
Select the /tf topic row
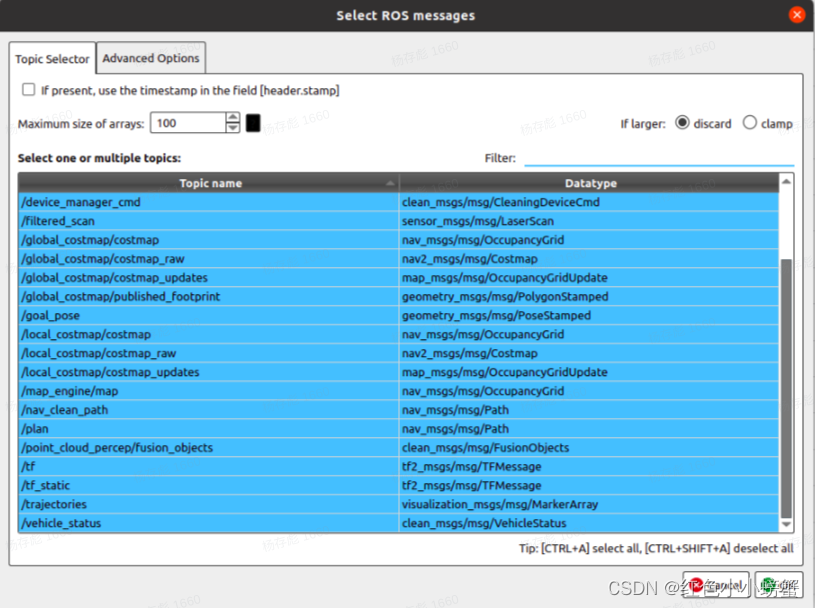tap(200, 466)
